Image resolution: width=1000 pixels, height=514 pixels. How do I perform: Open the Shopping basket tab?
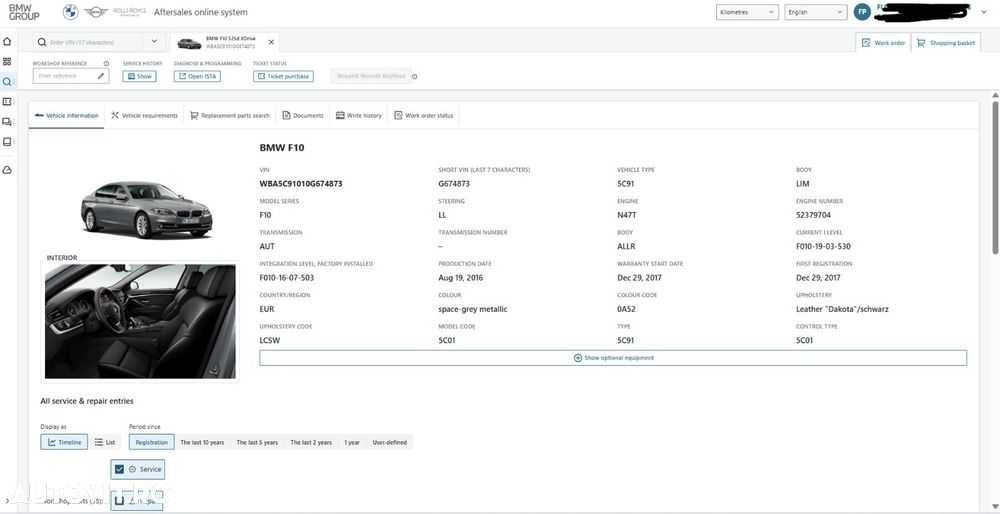click(946, 43)
